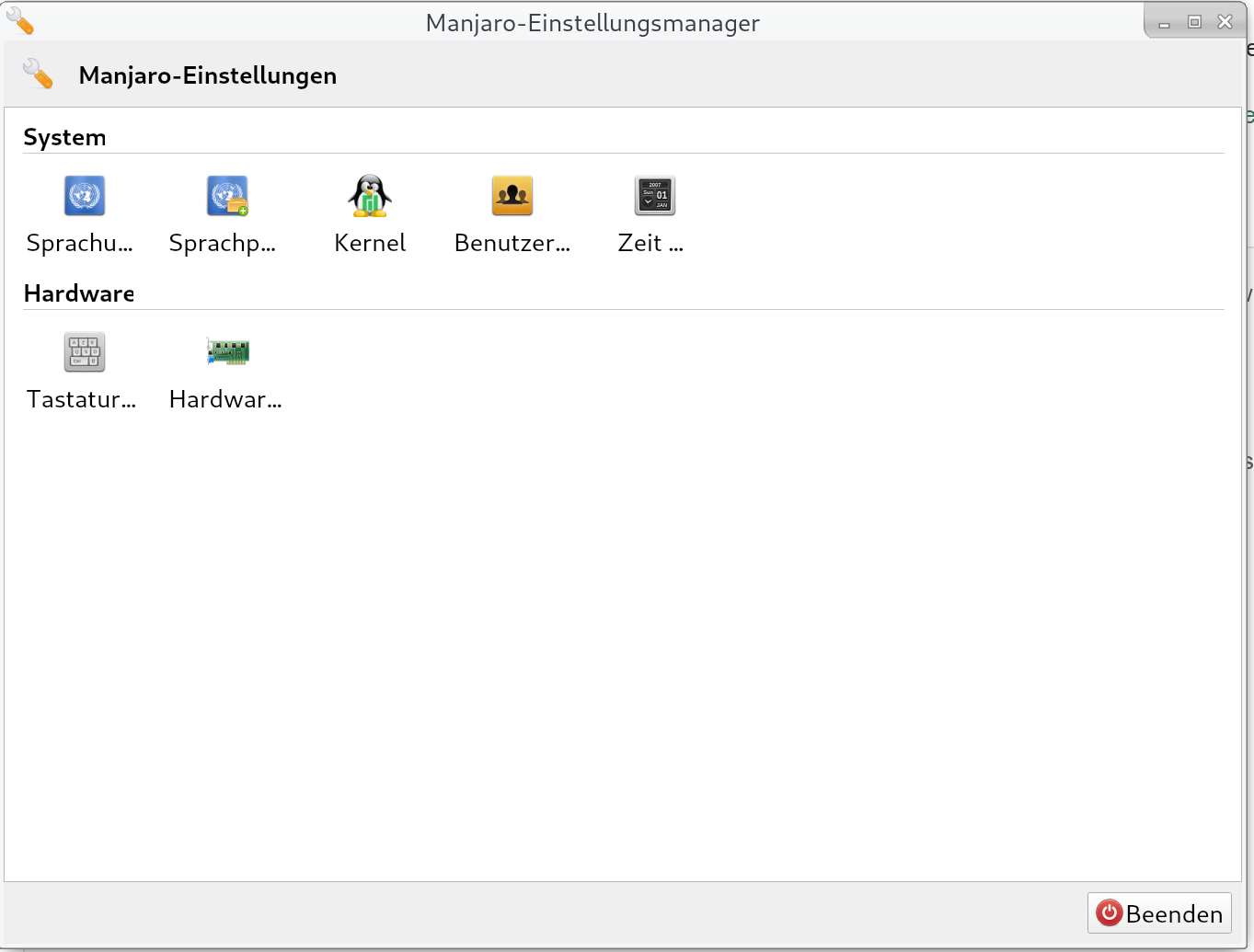
Task: Minimize the Manjaro-Einstellungsmanager window
Action: [x=1164, y=23]
